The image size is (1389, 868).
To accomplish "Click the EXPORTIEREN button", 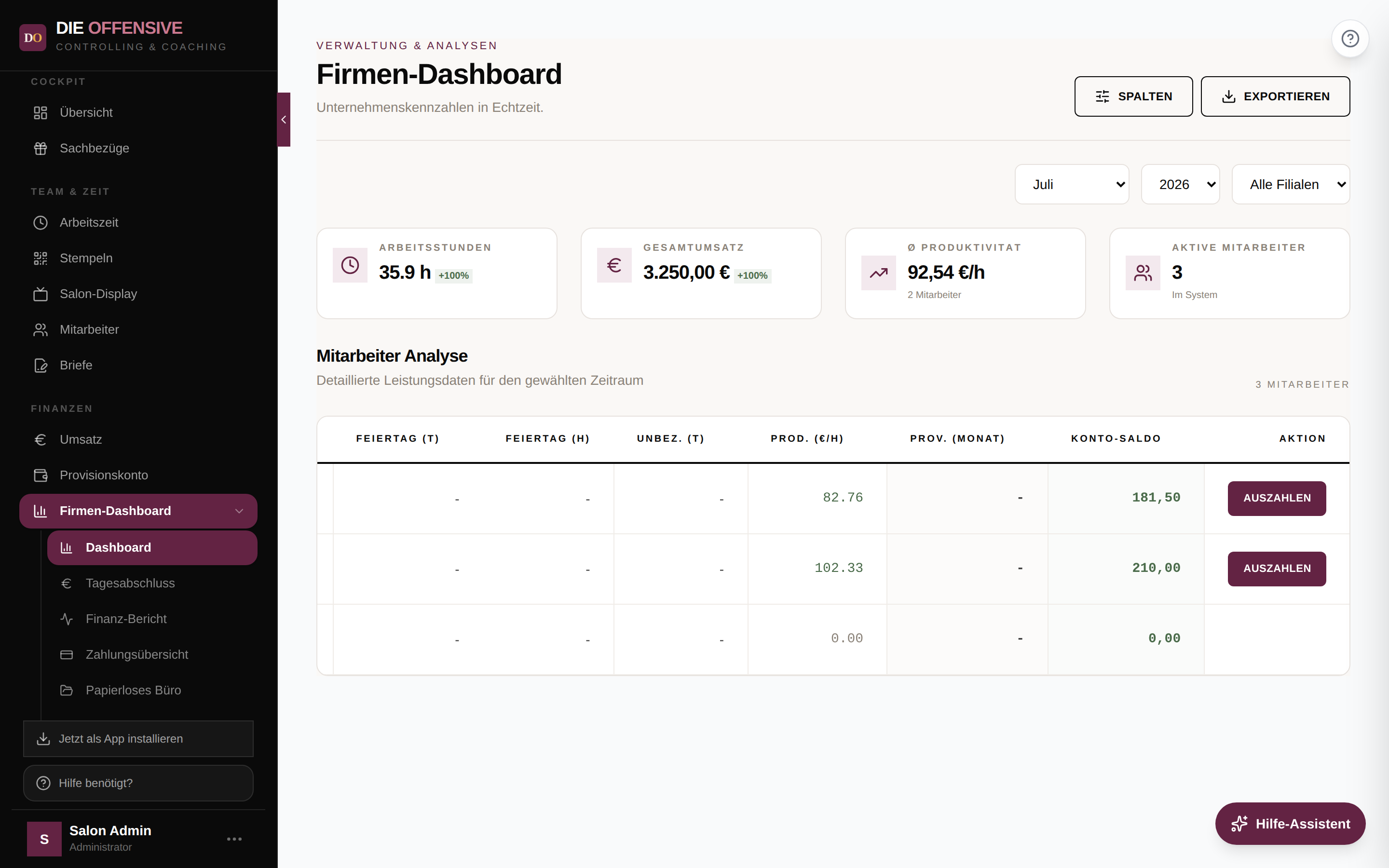I will 1275,96.
